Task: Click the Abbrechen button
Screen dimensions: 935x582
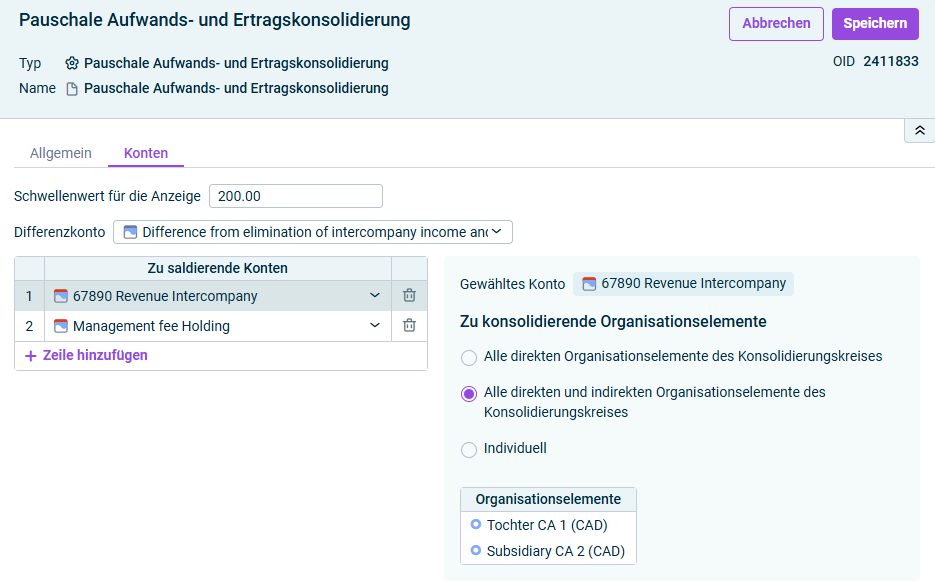Action: (776, 24)
